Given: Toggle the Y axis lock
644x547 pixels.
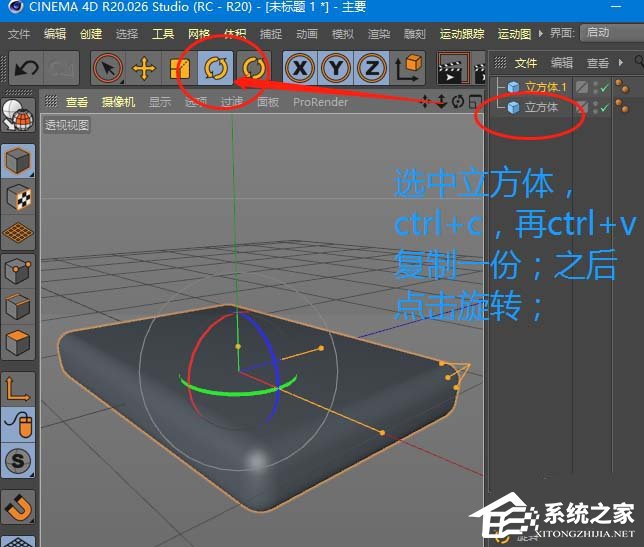Looking at the screenshot, I should point(336,68).
